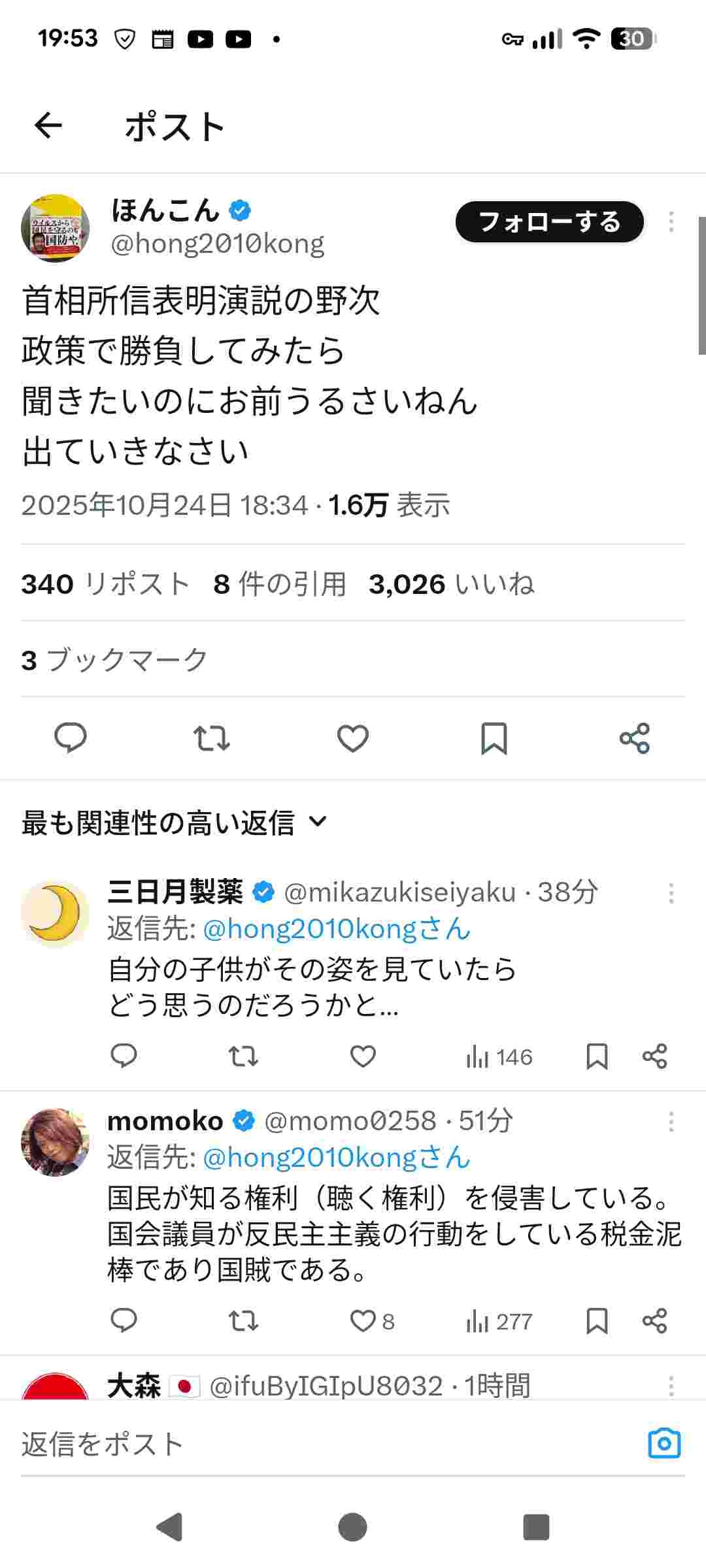Like the reply from 三日月製薬
Screen dimensions: 706x1568
[x=363, y=1056]
